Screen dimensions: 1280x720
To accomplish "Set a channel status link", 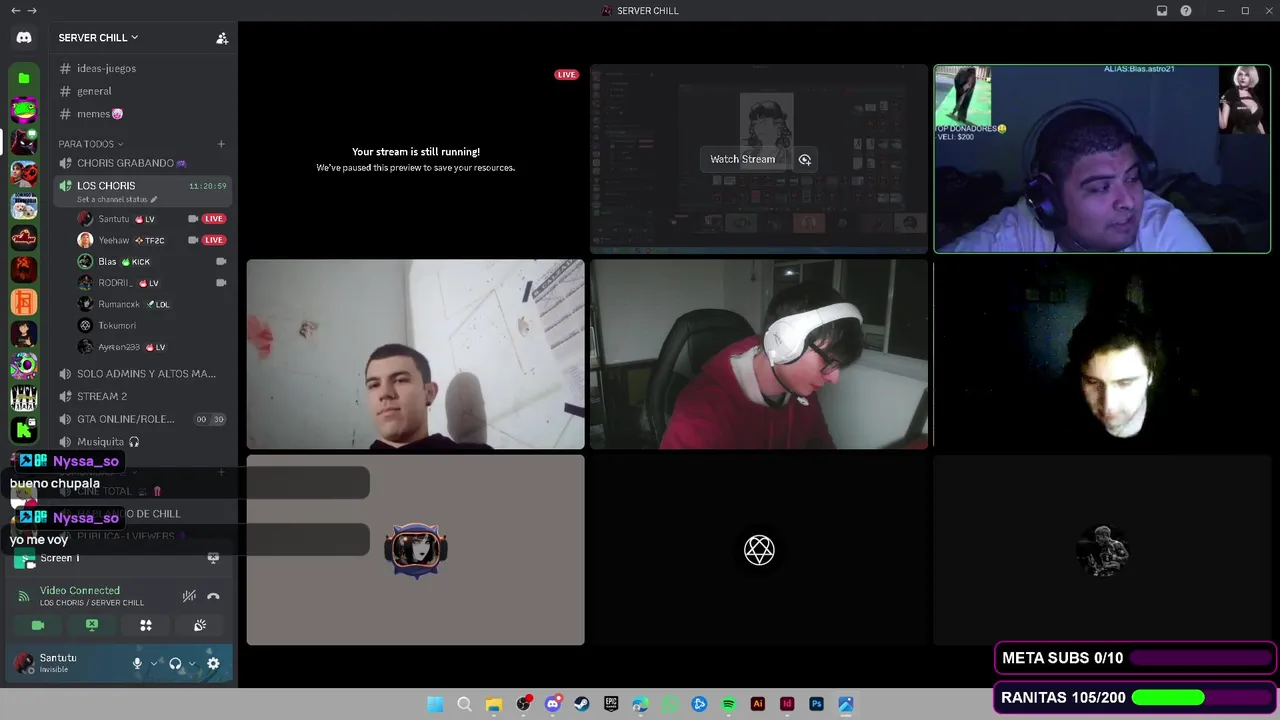I will point(116,200).
